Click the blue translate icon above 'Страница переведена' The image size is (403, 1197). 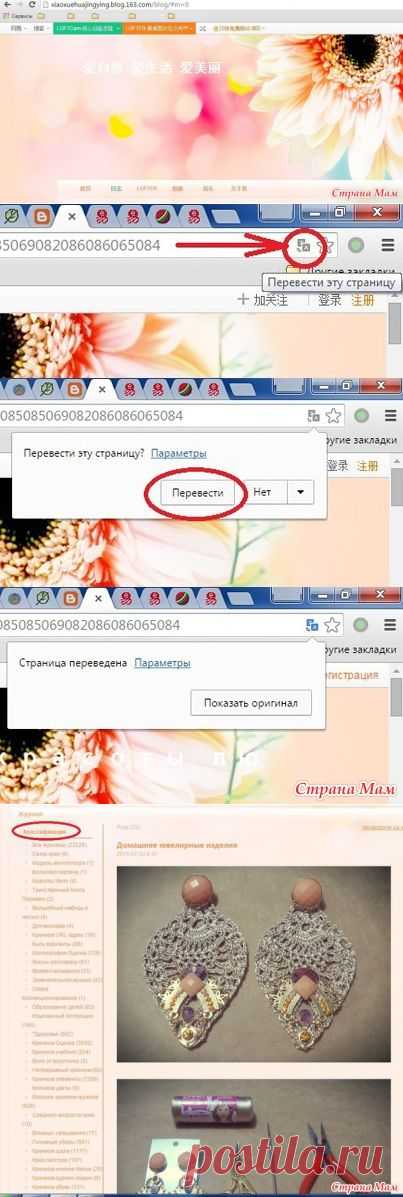311,624
